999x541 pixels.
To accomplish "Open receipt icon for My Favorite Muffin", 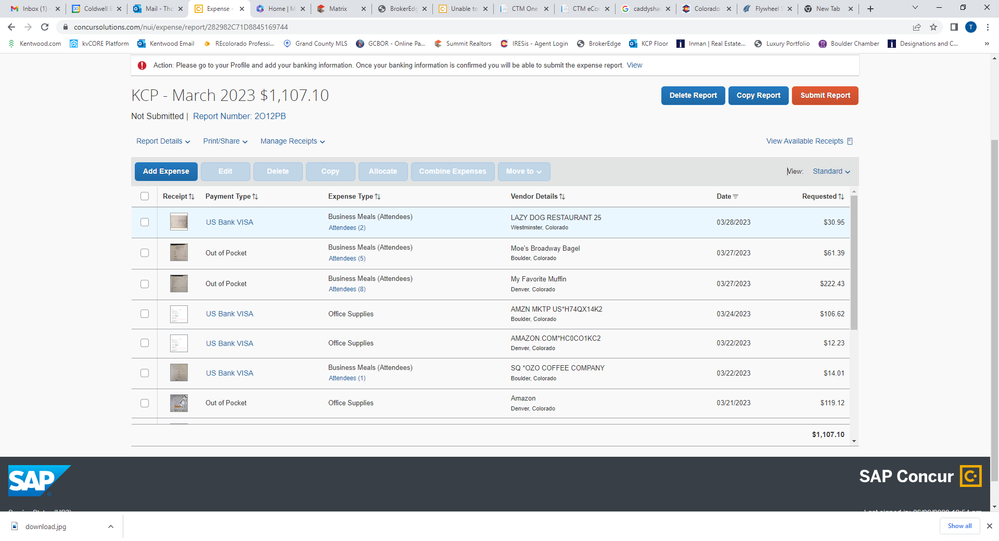I will coord(178,284).
